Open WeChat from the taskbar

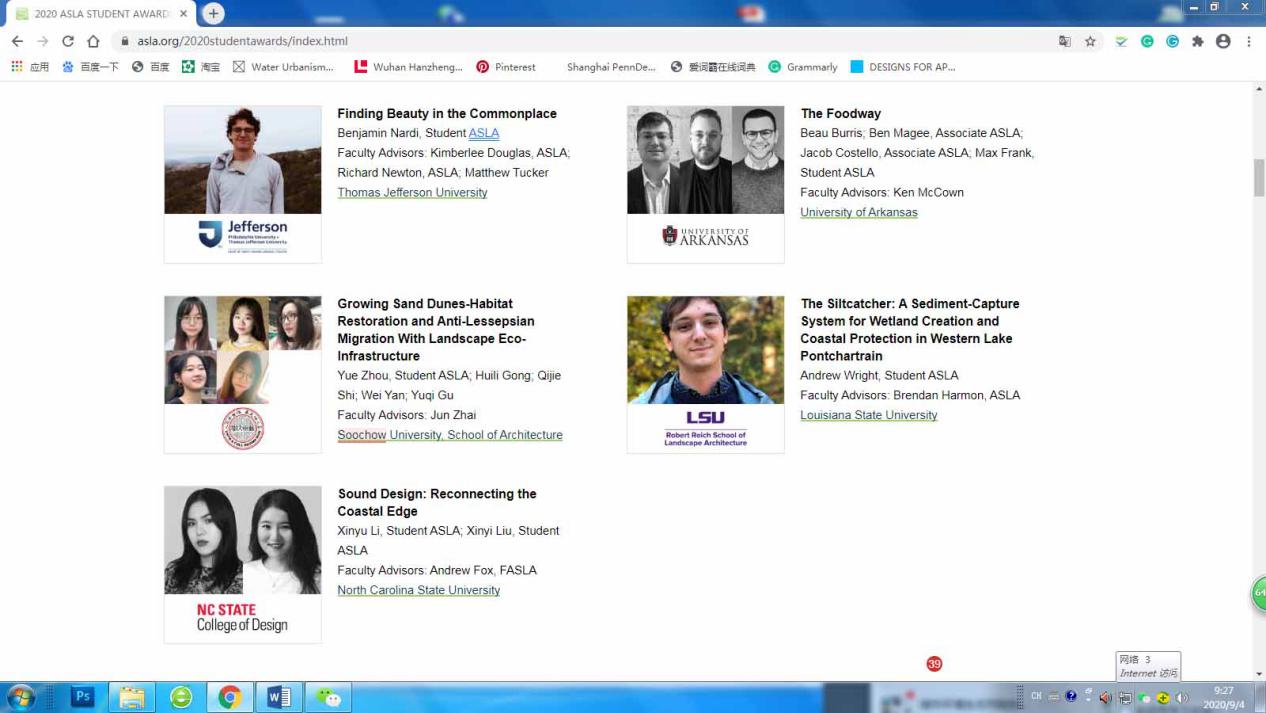pos(327,697)
